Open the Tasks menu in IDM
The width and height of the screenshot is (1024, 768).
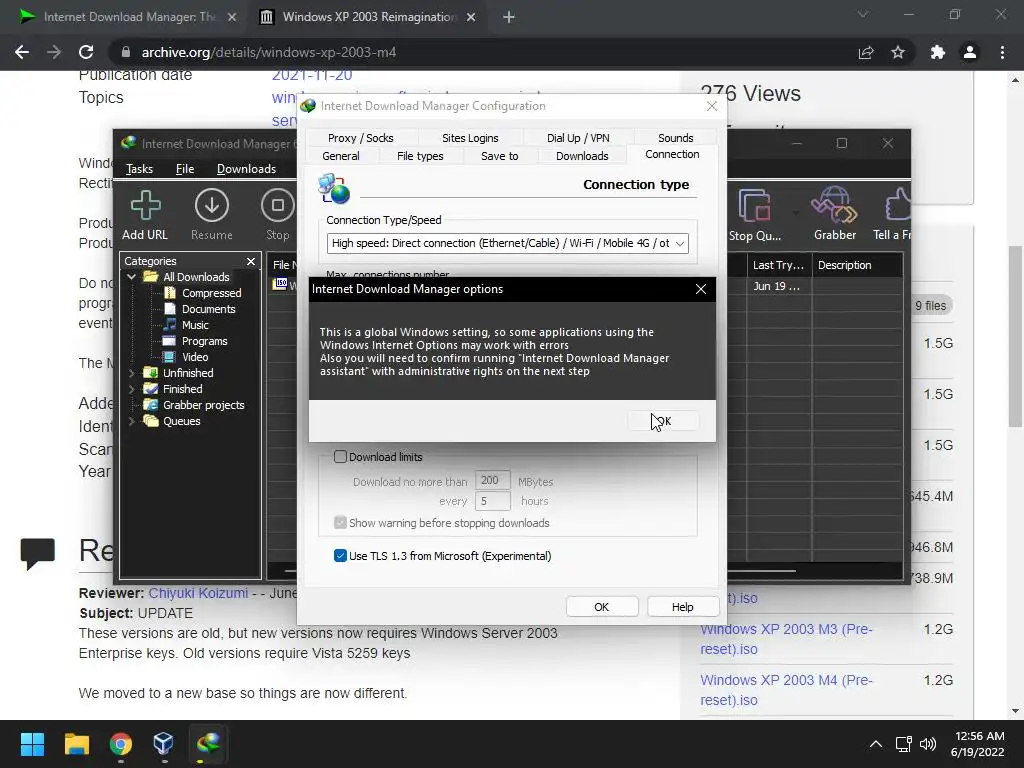pos(139,168)
